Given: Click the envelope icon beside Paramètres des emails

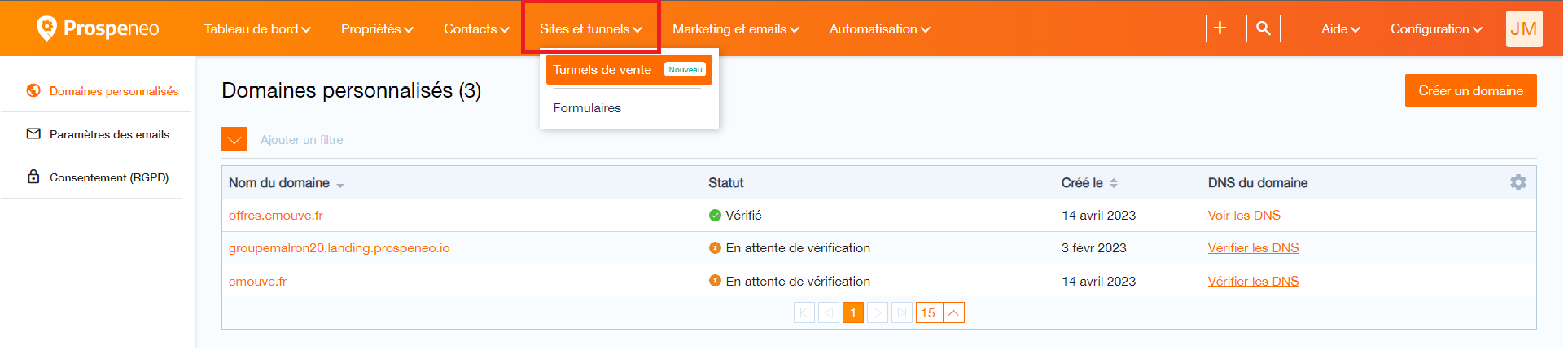Looking at the screenshot, I should click(x=33, y=133).
